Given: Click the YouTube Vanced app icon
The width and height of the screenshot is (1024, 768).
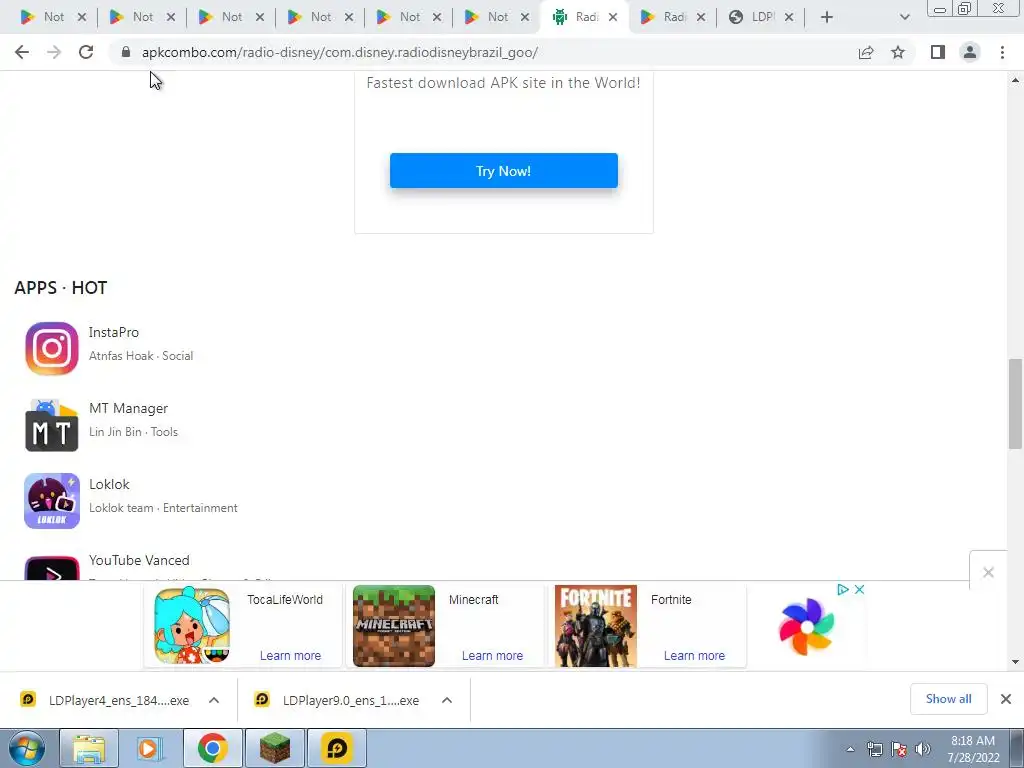Looking at the screenshot, I should click(x=52, y=568).
